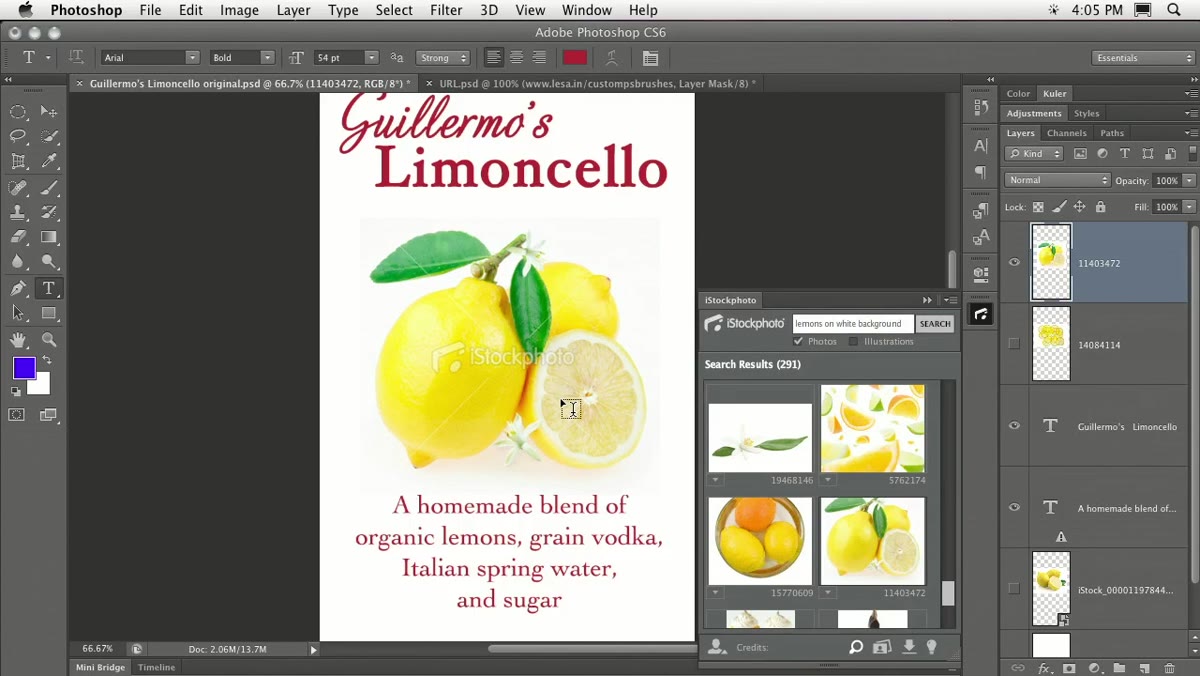
Task: Select the Gradient tool
Action: point(49,237)
